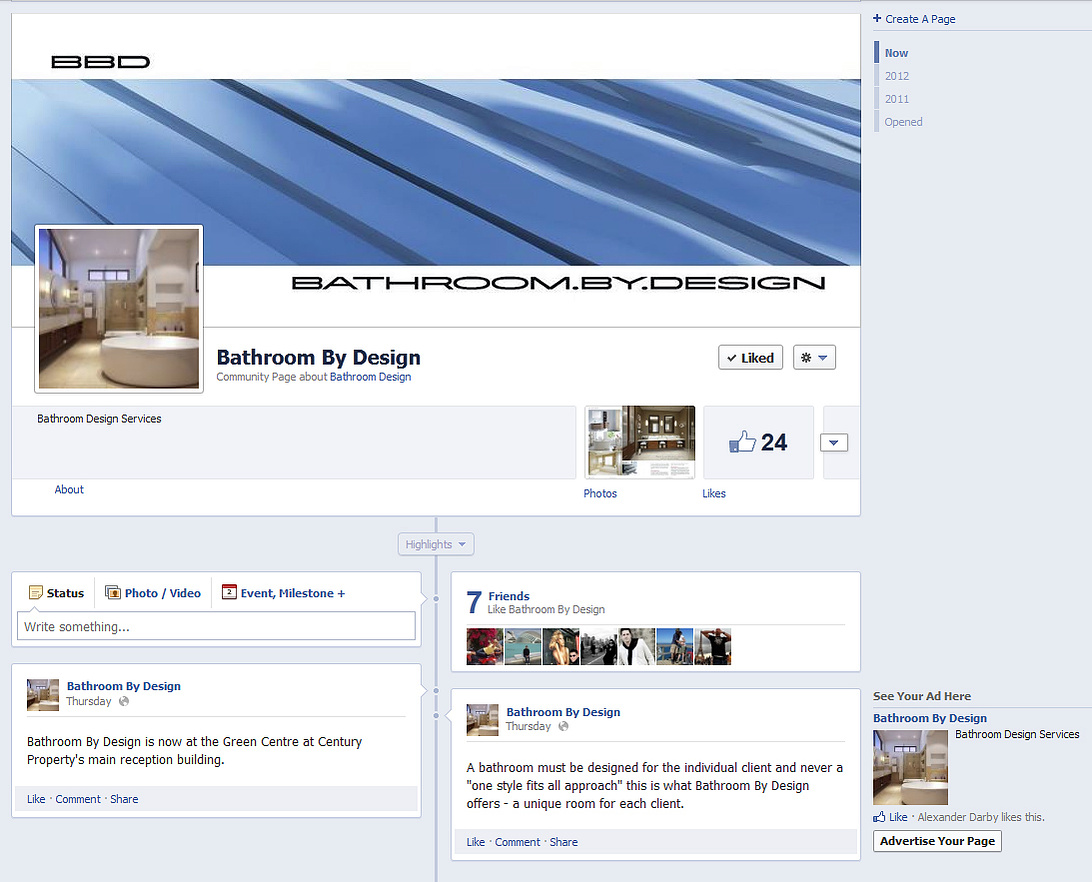
Task: Jump to 2012 in timeline
Action: click(x=897, y=76)
